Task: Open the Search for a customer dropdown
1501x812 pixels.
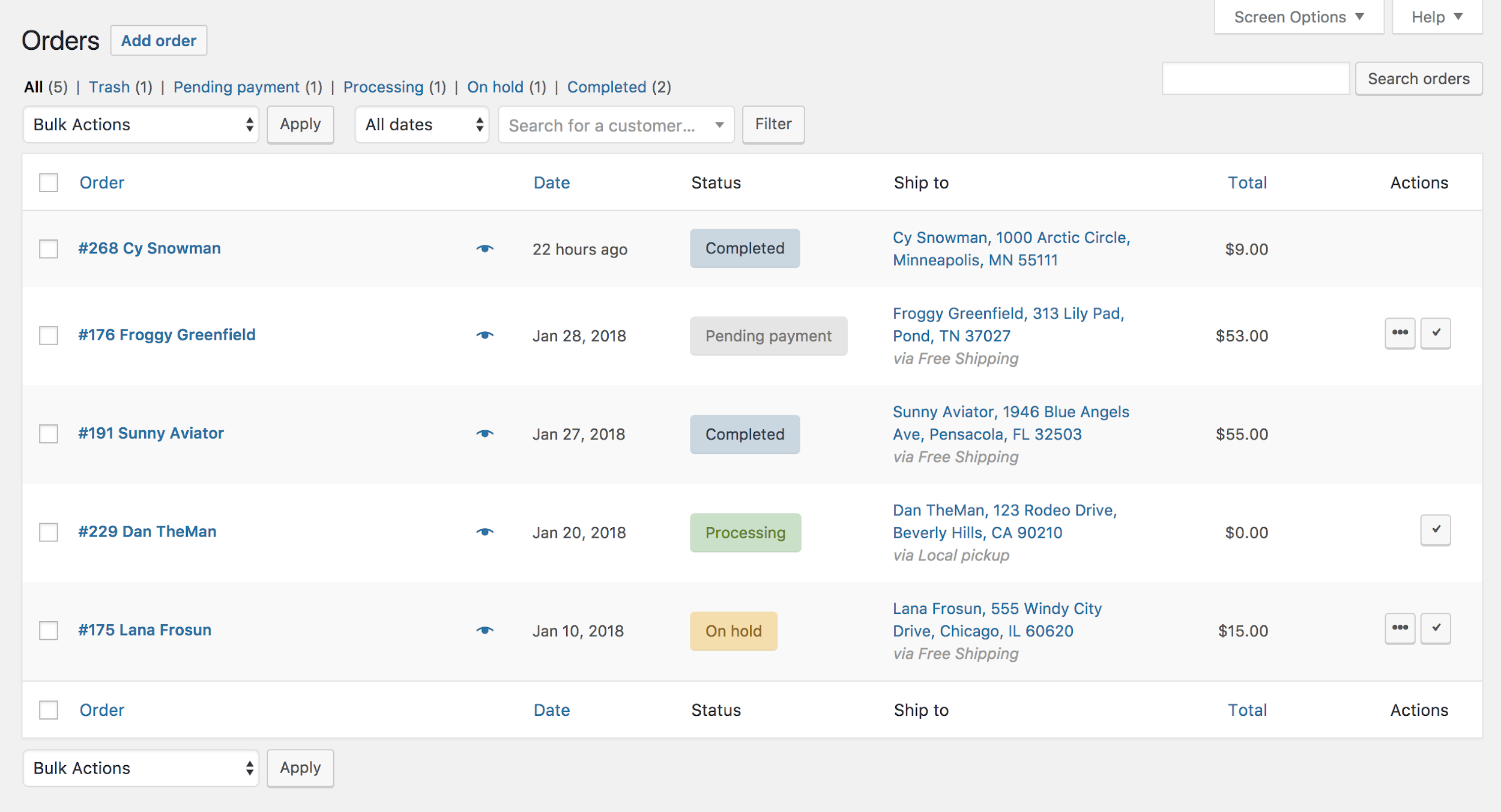Action: pos(617,125)
